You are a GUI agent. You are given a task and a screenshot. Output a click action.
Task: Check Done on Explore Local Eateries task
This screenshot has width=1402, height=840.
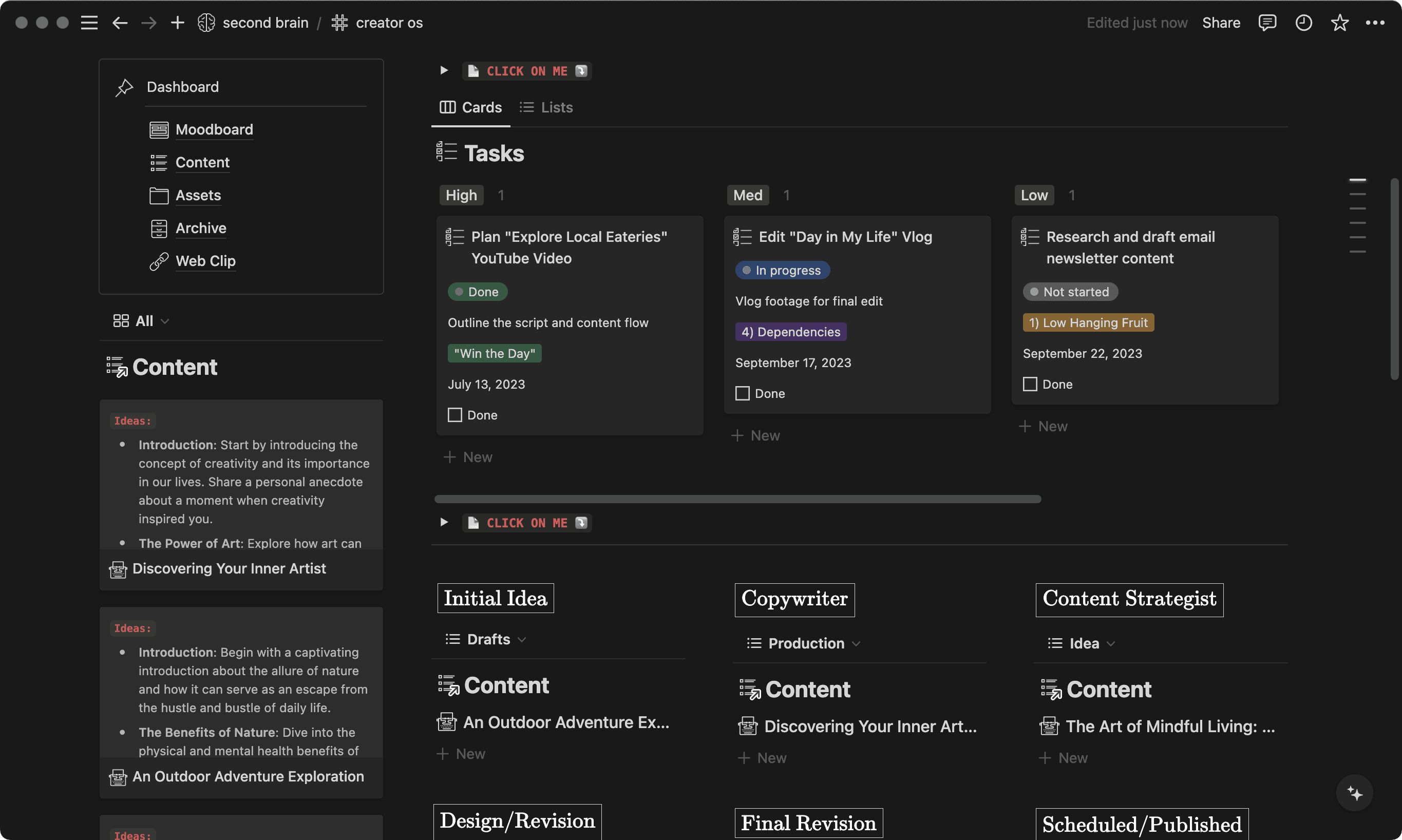pos(454,415)
